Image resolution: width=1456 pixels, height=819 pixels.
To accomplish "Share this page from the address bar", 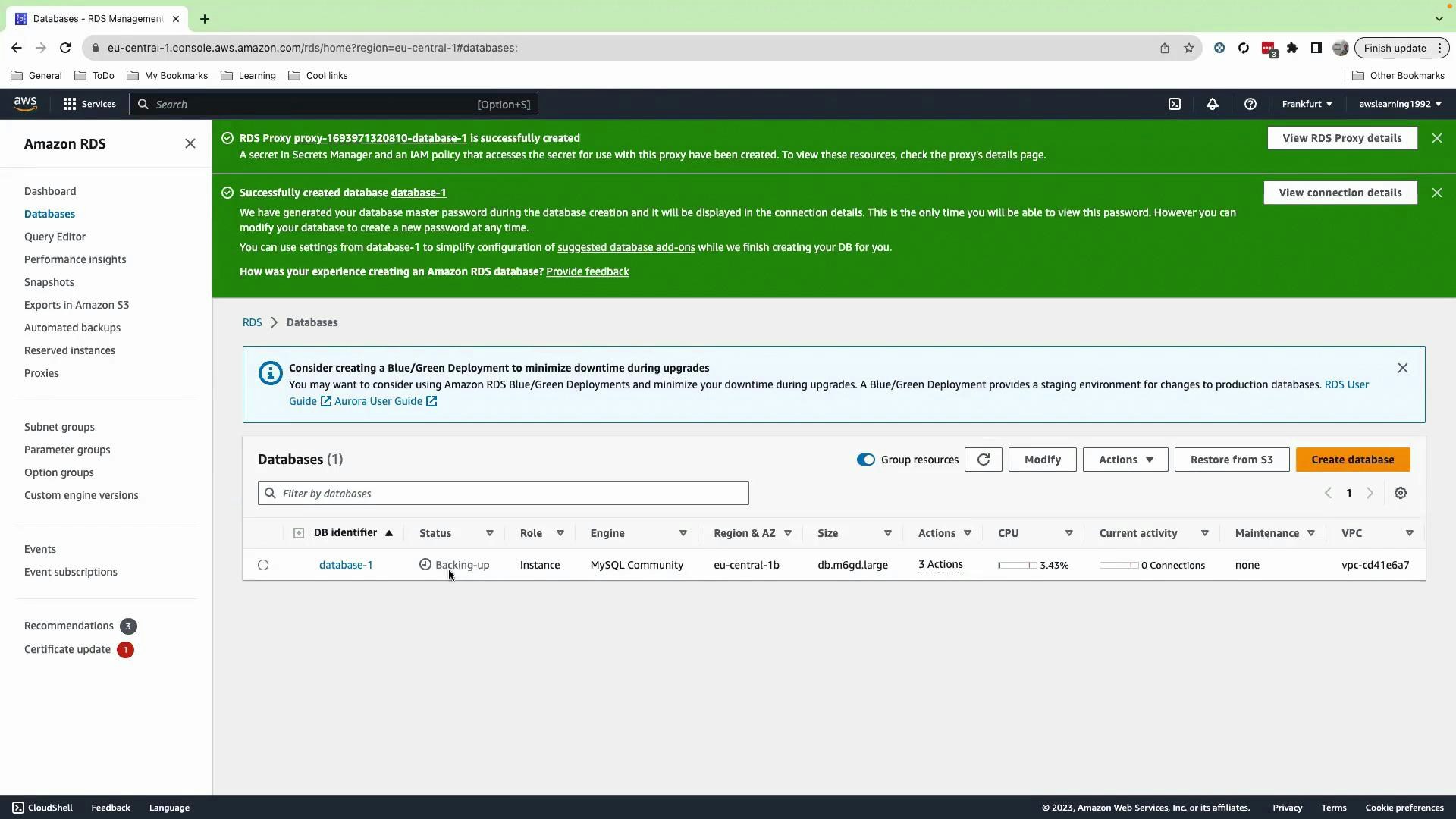I will click(1165, 48).
